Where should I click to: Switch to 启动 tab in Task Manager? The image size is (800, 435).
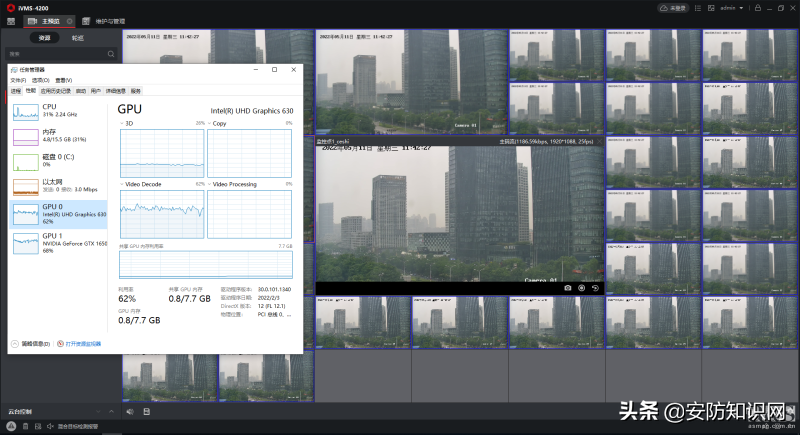81,91
